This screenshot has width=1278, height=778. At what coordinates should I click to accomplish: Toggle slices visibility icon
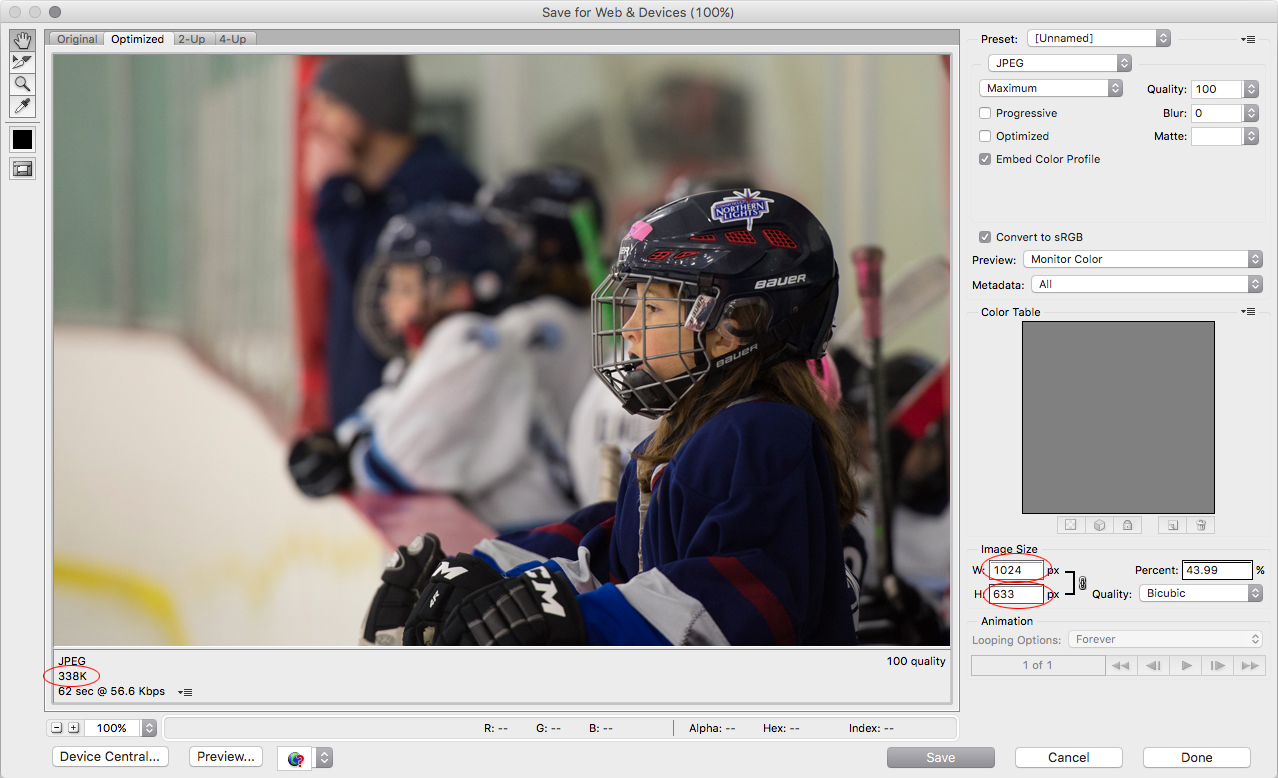click(22, 169)
